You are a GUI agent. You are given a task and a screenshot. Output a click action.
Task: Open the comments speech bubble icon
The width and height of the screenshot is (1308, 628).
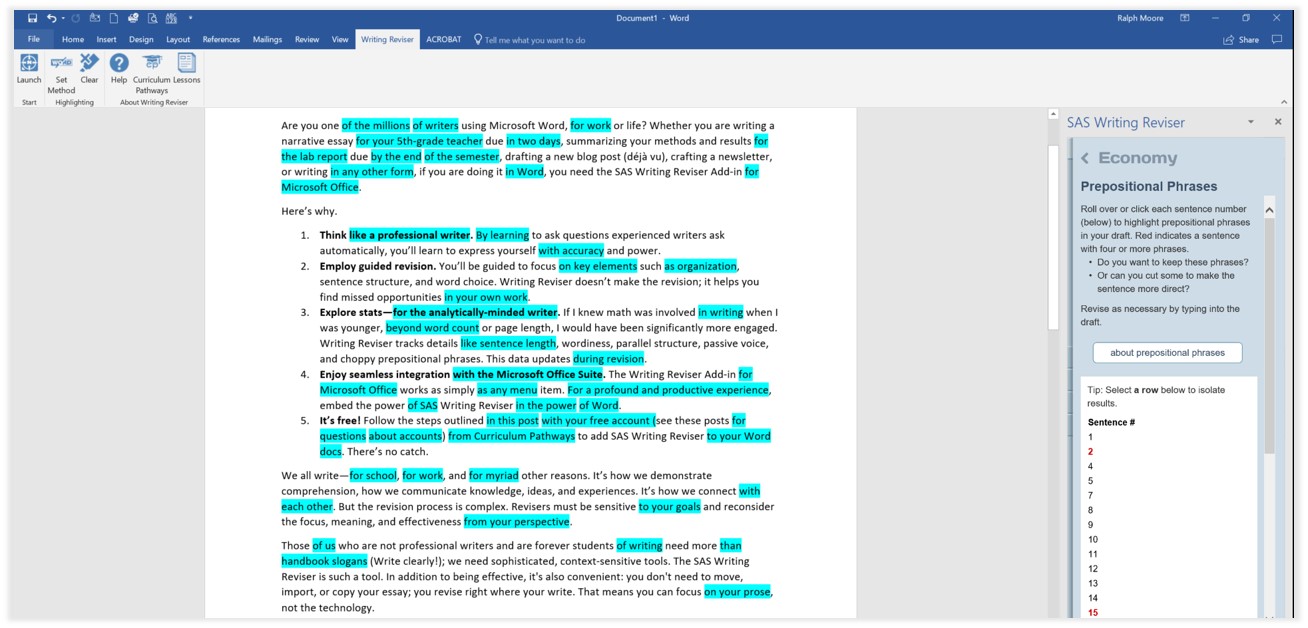click(1277, 40)
